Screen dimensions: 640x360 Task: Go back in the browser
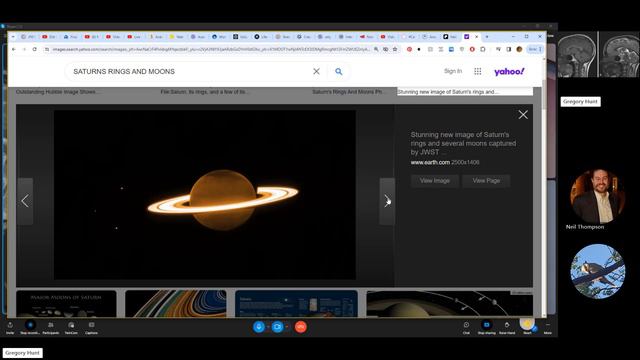click(13, 49)
